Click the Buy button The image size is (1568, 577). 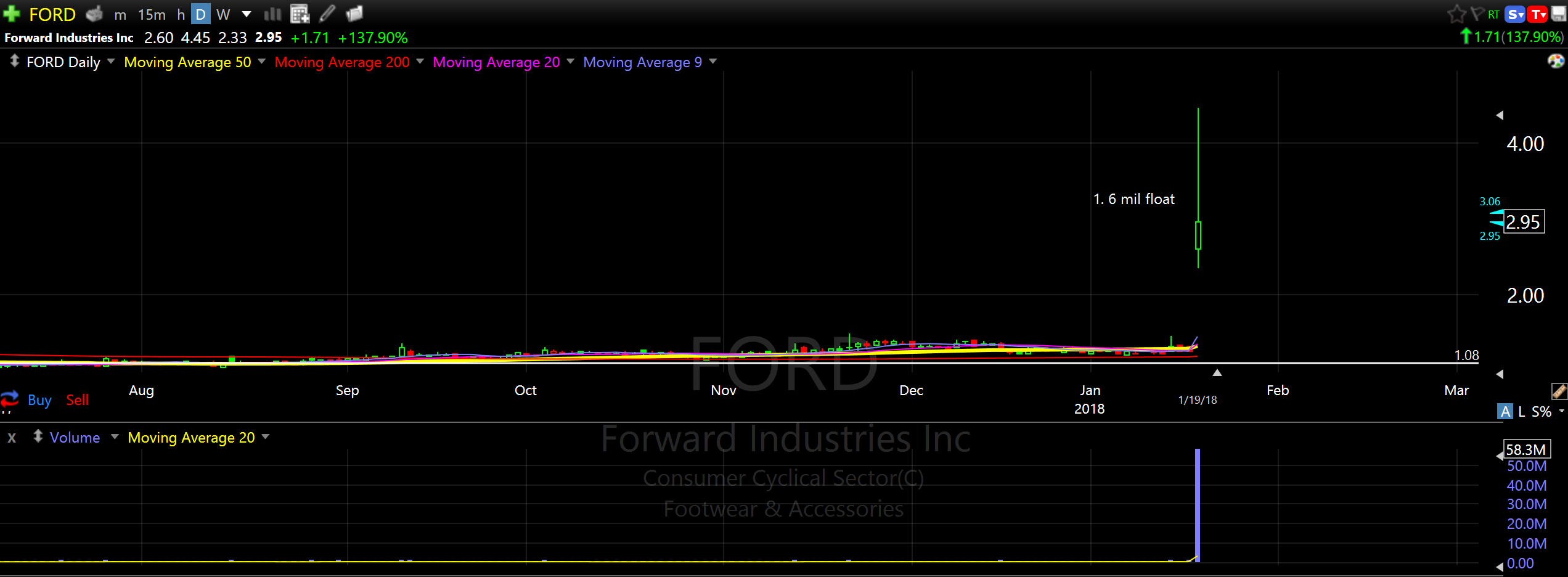39,400
